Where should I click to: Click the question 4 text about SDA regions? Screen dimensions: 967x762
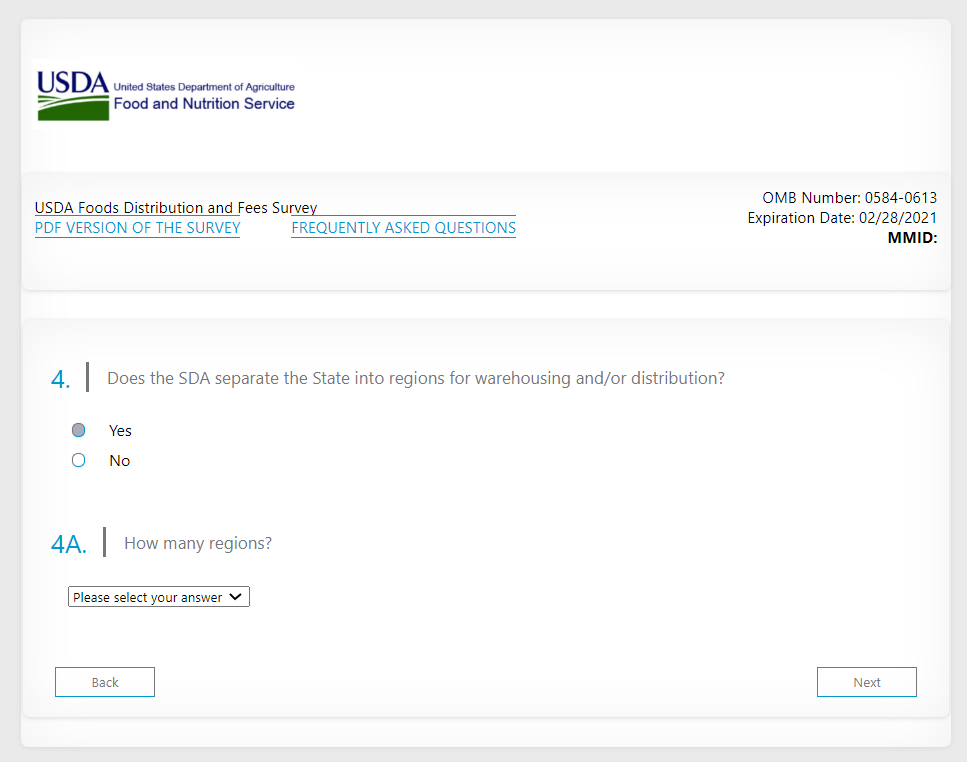tap(416, 378)
